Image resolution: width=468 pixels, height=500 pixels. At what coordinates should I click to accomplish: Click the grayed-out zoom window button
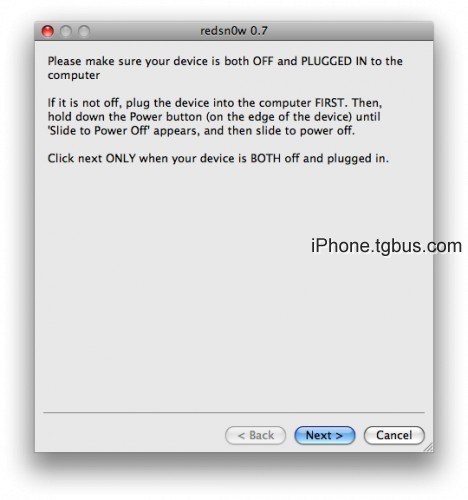[x=84, y=31]
